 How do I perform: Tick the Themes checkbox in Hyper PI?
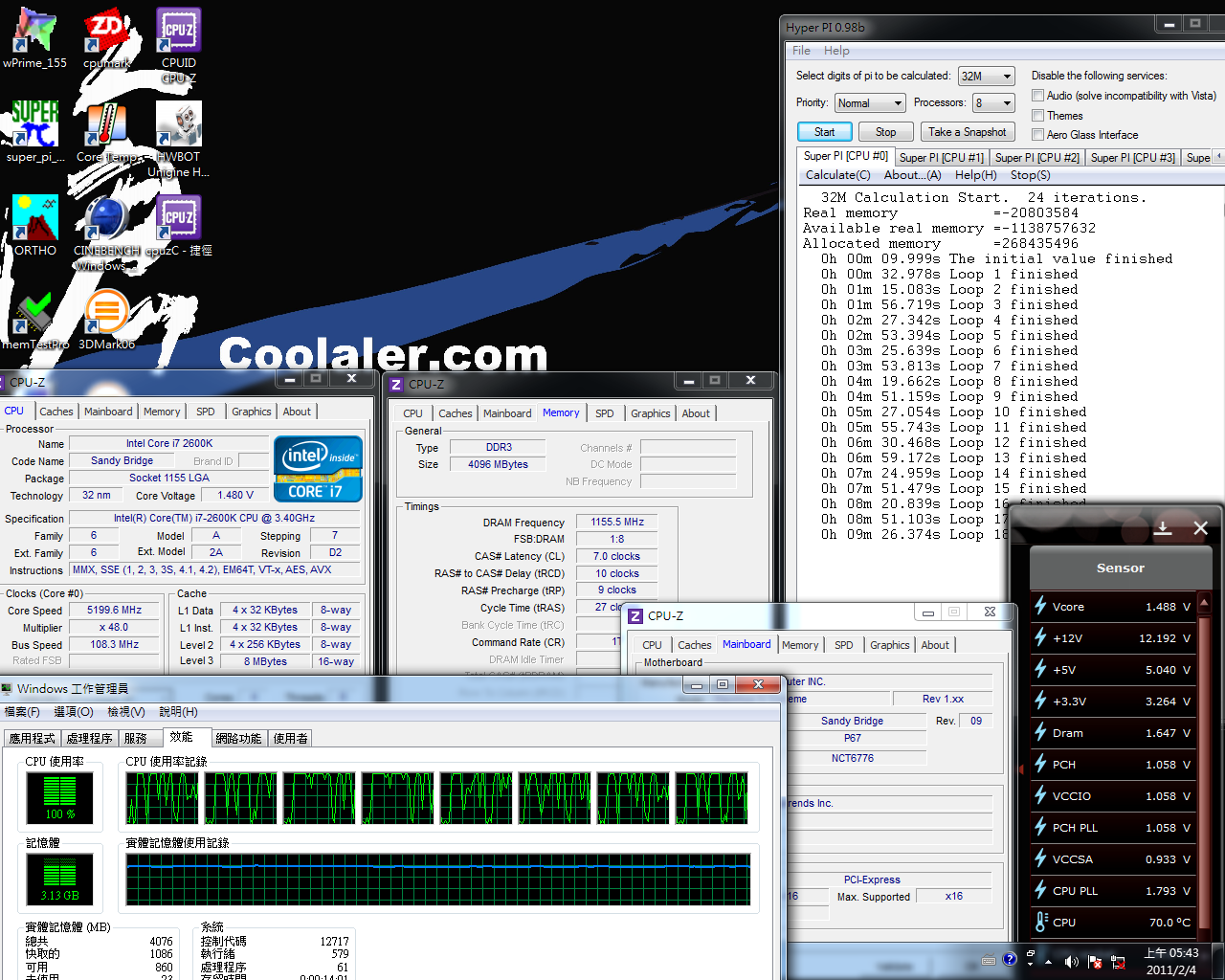[x=1037, y=116]
